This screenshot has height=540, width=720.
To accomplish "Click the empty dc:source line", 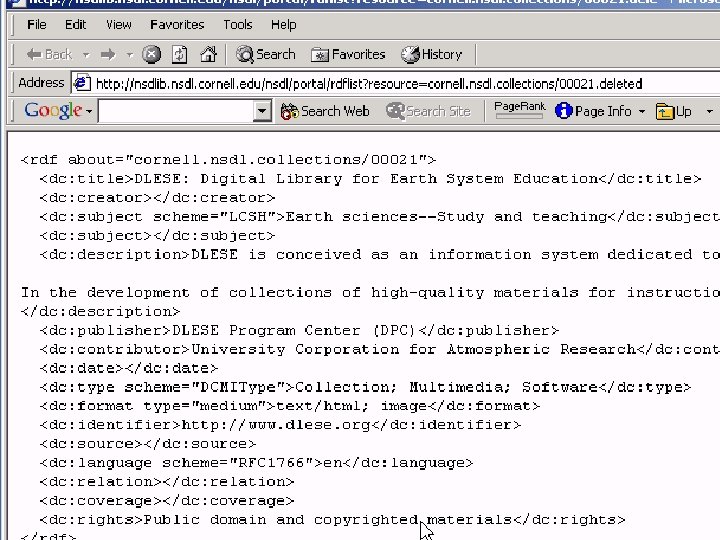I will pyautogui.click(x=148, y=444).
